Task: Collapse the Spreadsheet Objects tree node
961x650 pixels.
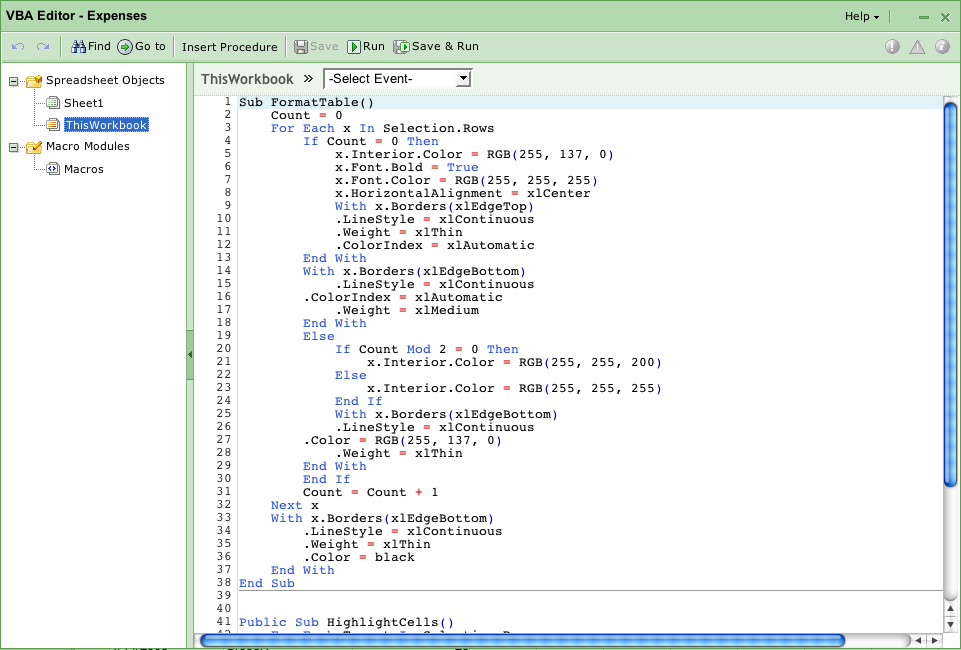Action: tap(13, 81)
